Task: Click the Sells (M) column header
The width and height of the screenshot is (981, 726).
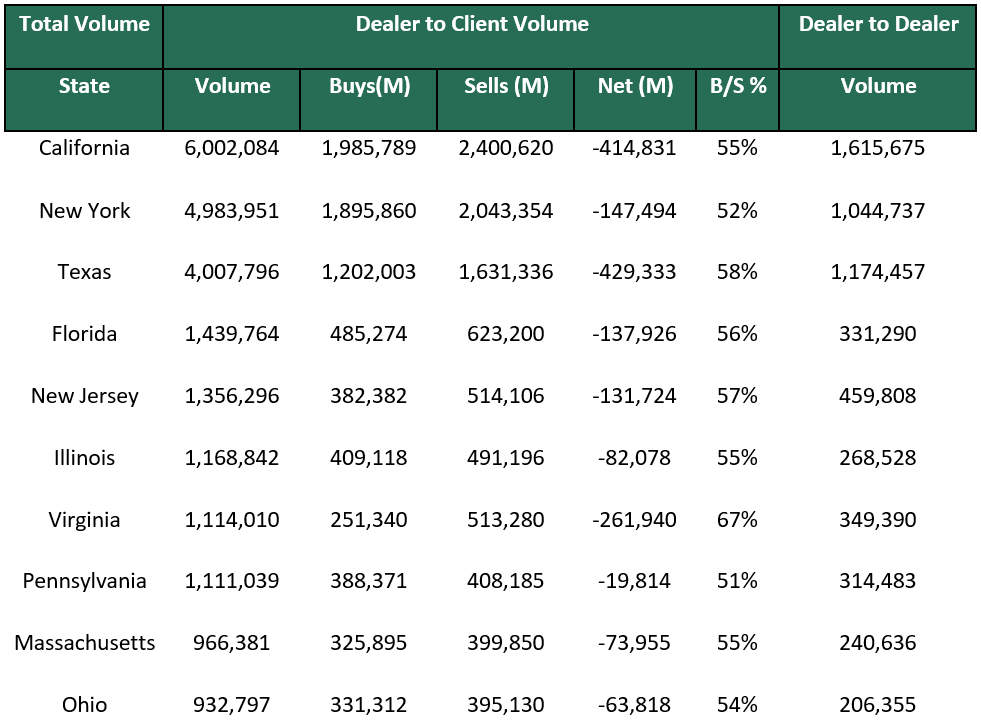Action: pos(504,86)
